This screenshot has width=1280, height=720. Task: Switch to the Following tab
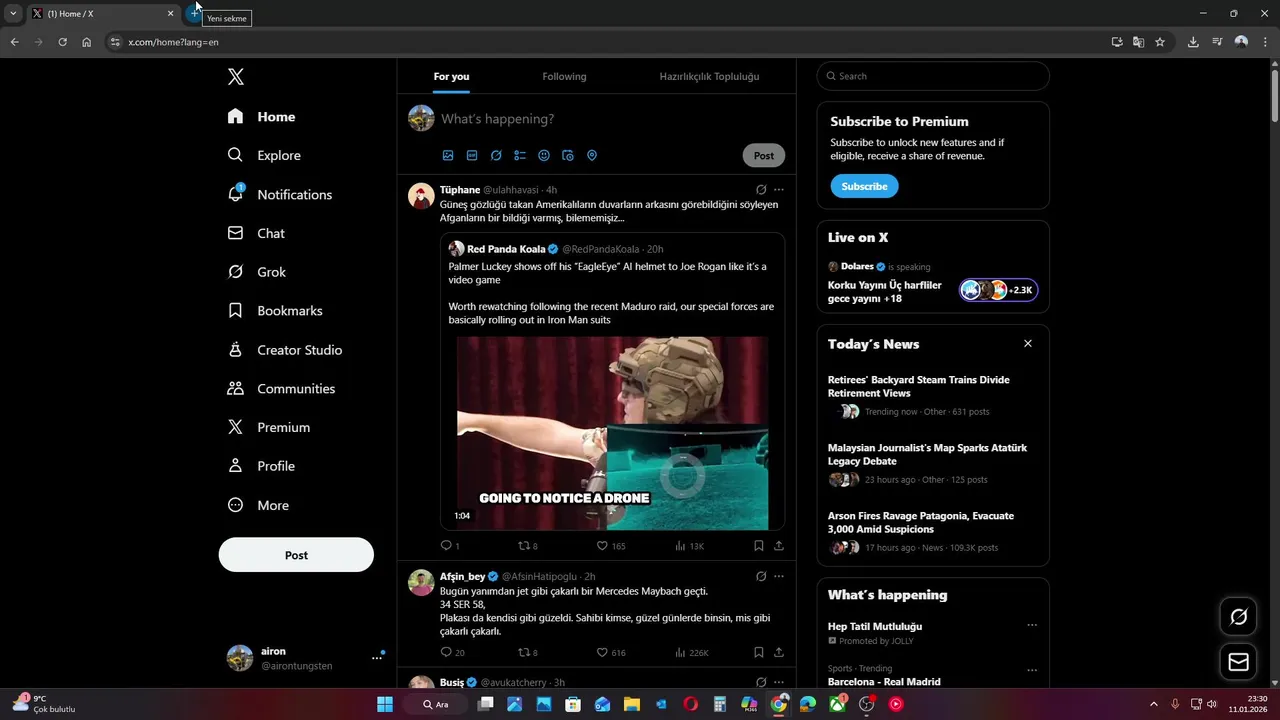click(564, 77)
